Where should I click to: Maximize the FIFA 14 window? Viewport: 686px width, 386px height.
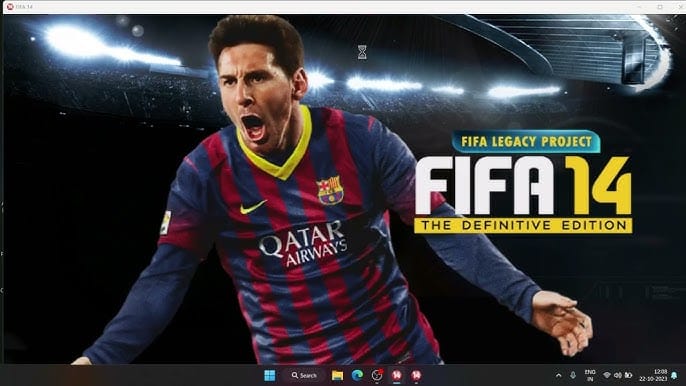[660, 7]
